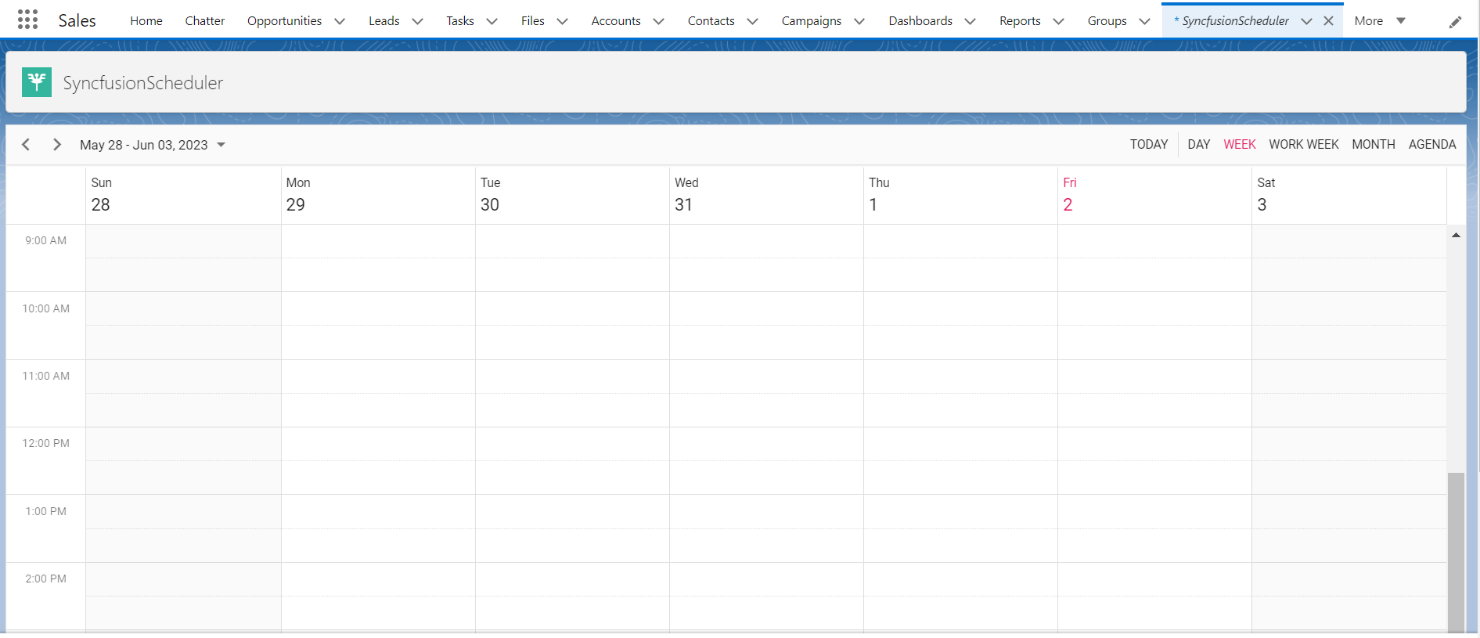Screen dimensions: 1480x638
Task: Click the 2:00 PM time label
Action: tap(46, 579)
